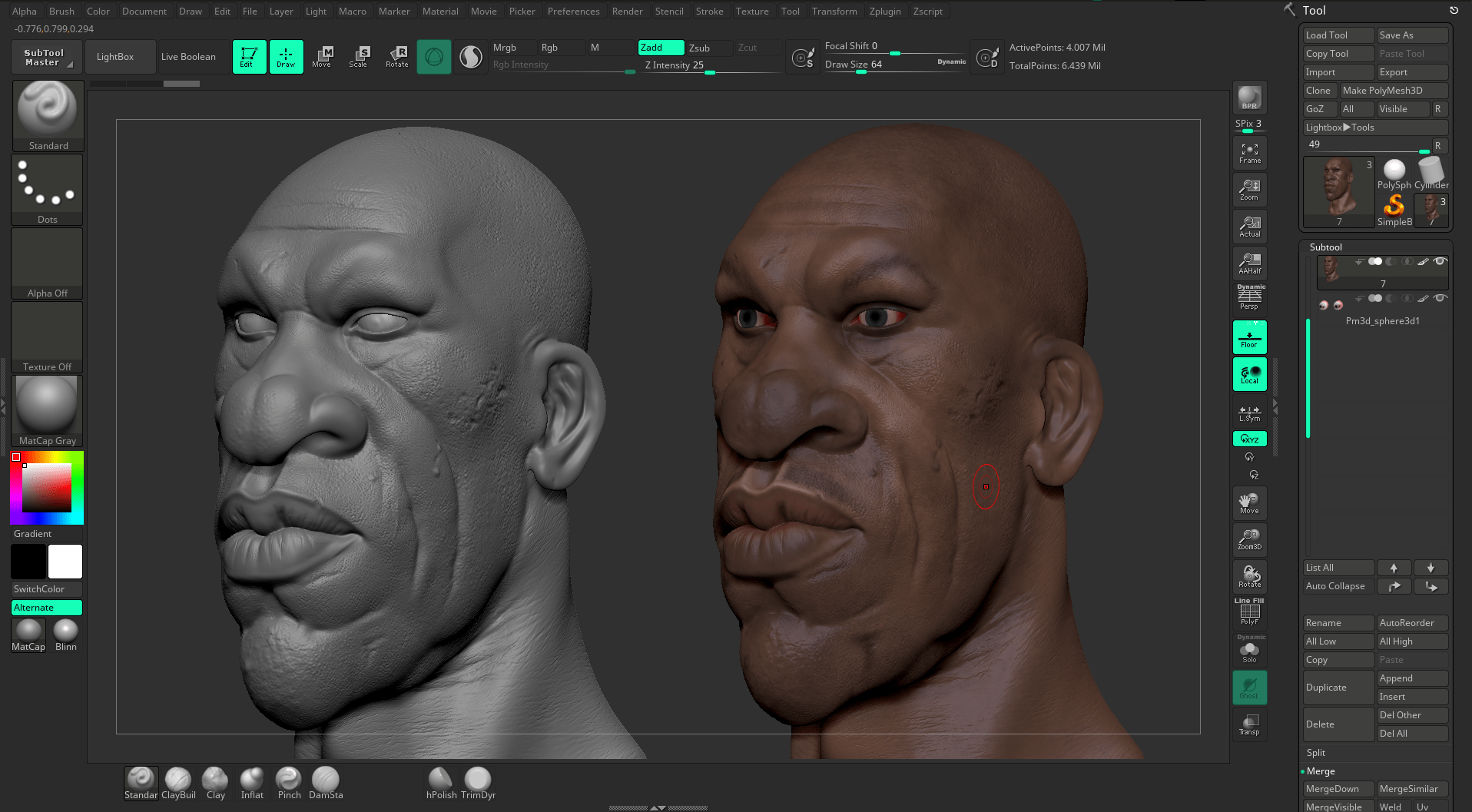Screen dimensions: 1472x812
Task: Select the Pinch brush
Action: coord(289,784)
